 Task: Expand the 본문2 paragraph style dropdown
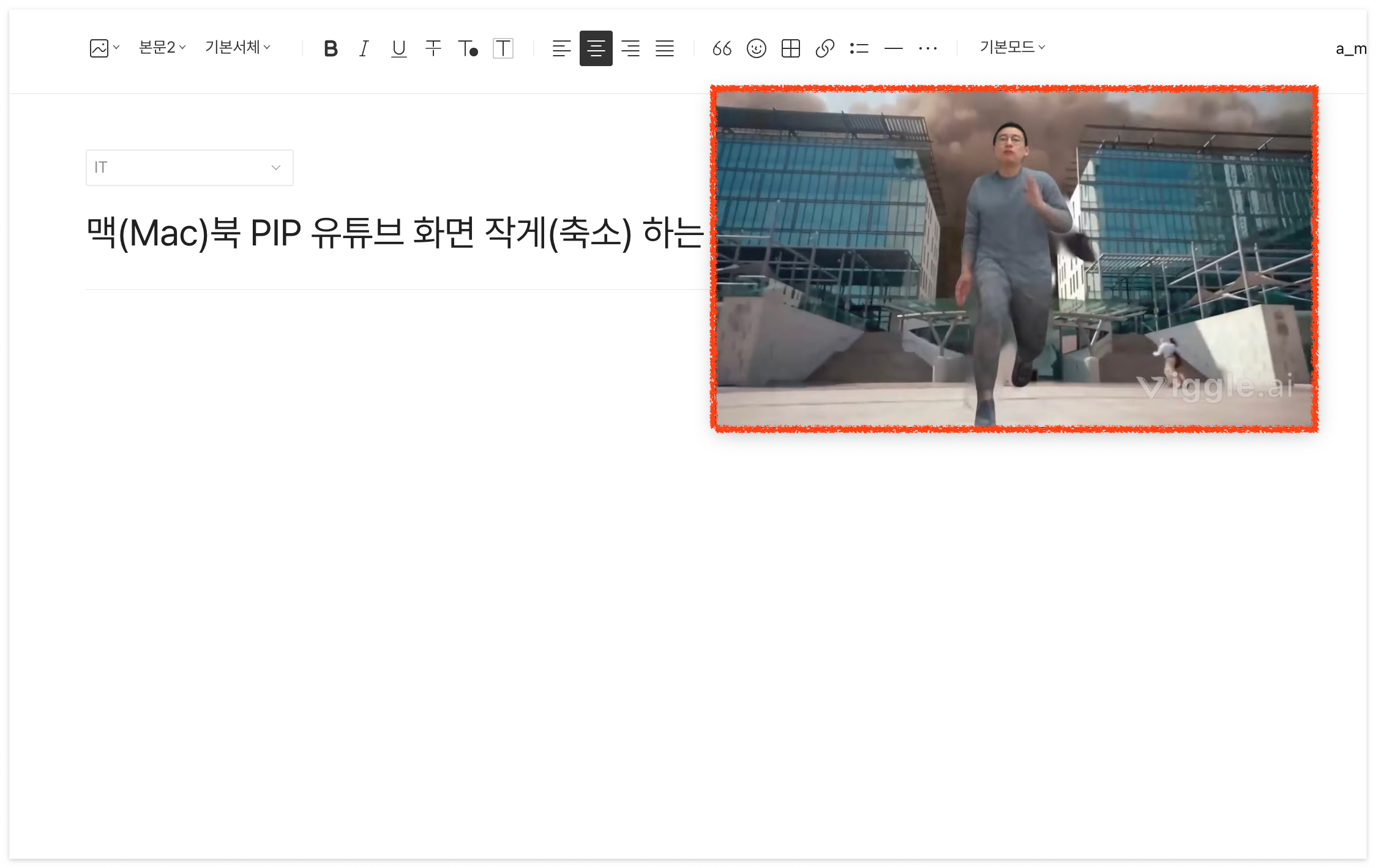coord(162,47)
